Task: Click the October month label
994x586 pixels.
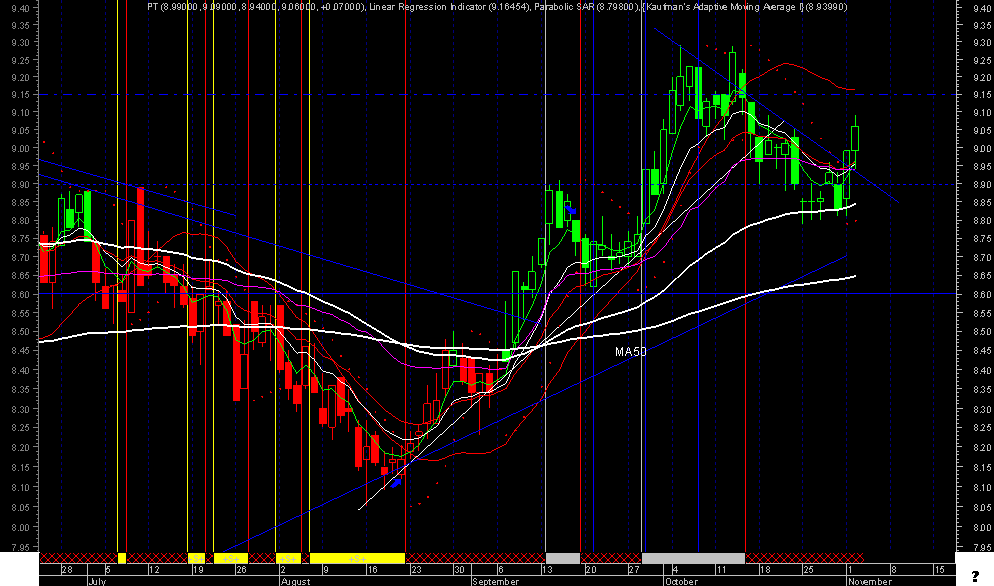Action: click(681, 581)
